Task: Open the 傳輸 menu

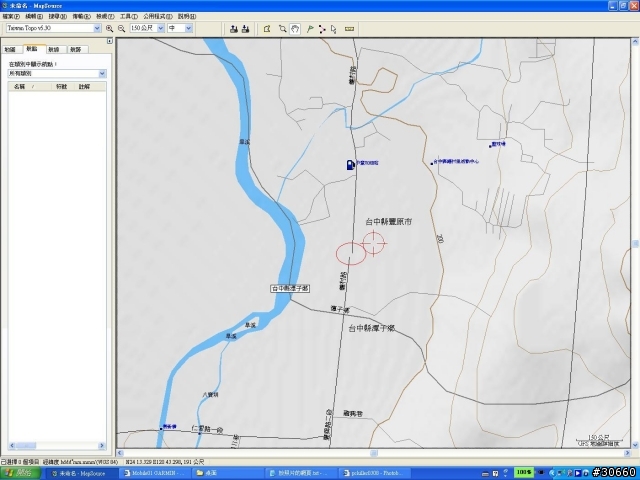Action: tap(81, 16)
